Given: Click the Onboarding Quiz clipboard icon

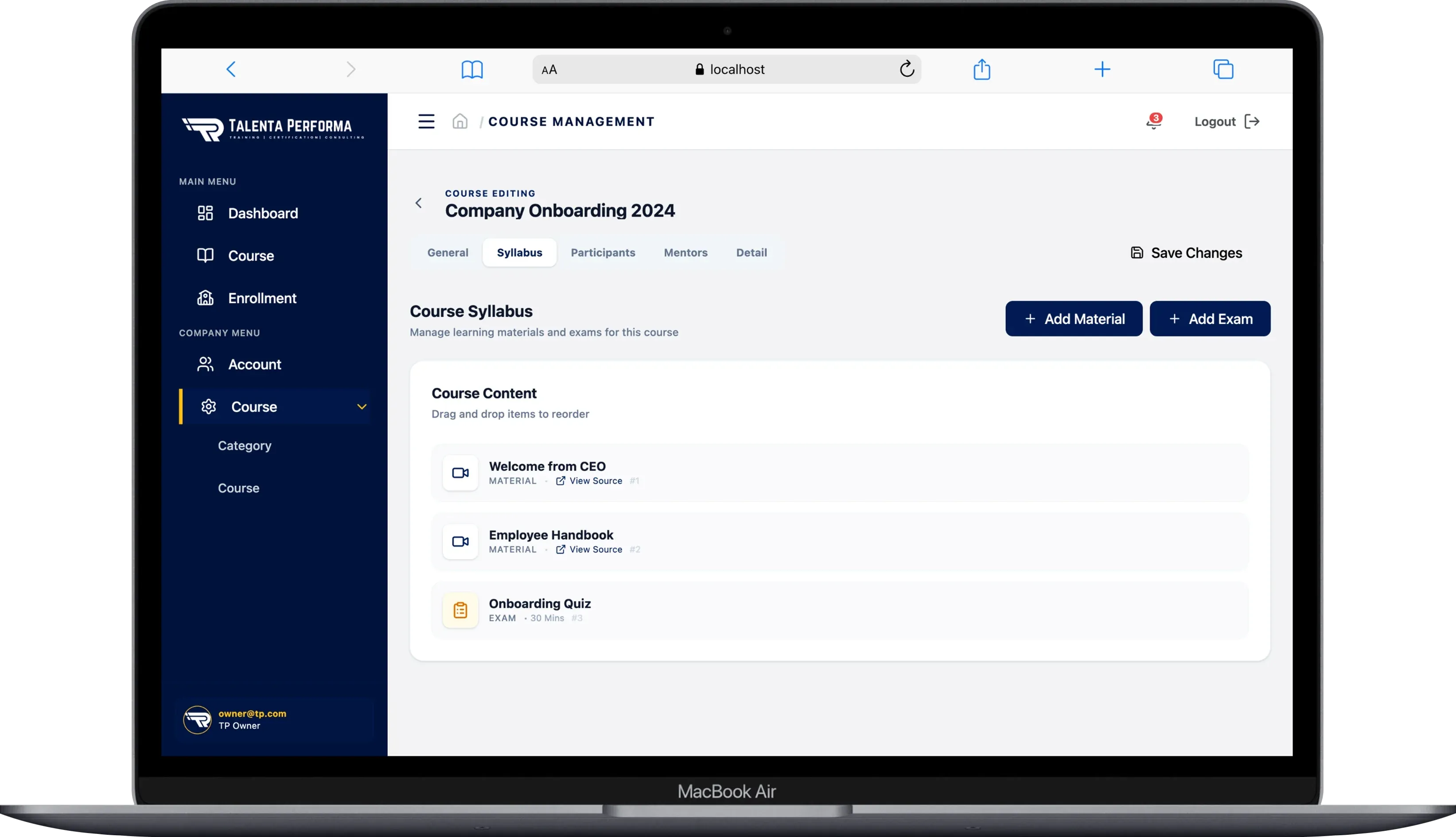Looking at the screenshot, I should click(459, 610).
